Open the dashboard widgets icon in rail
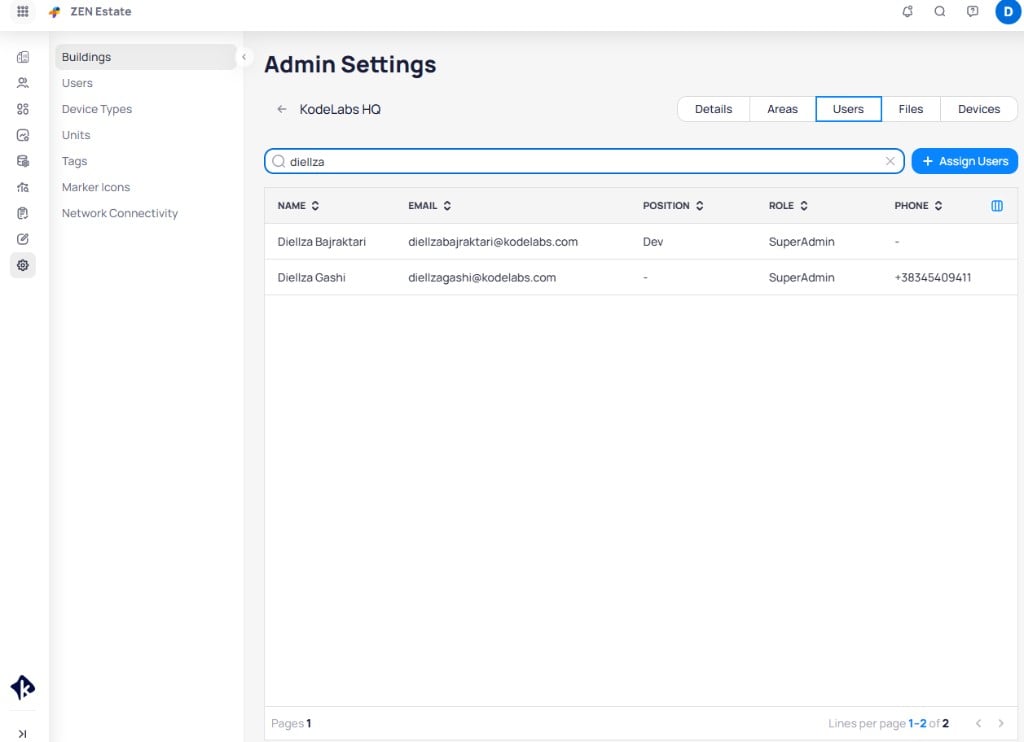 pyautogui.click(x=23, y=109)
